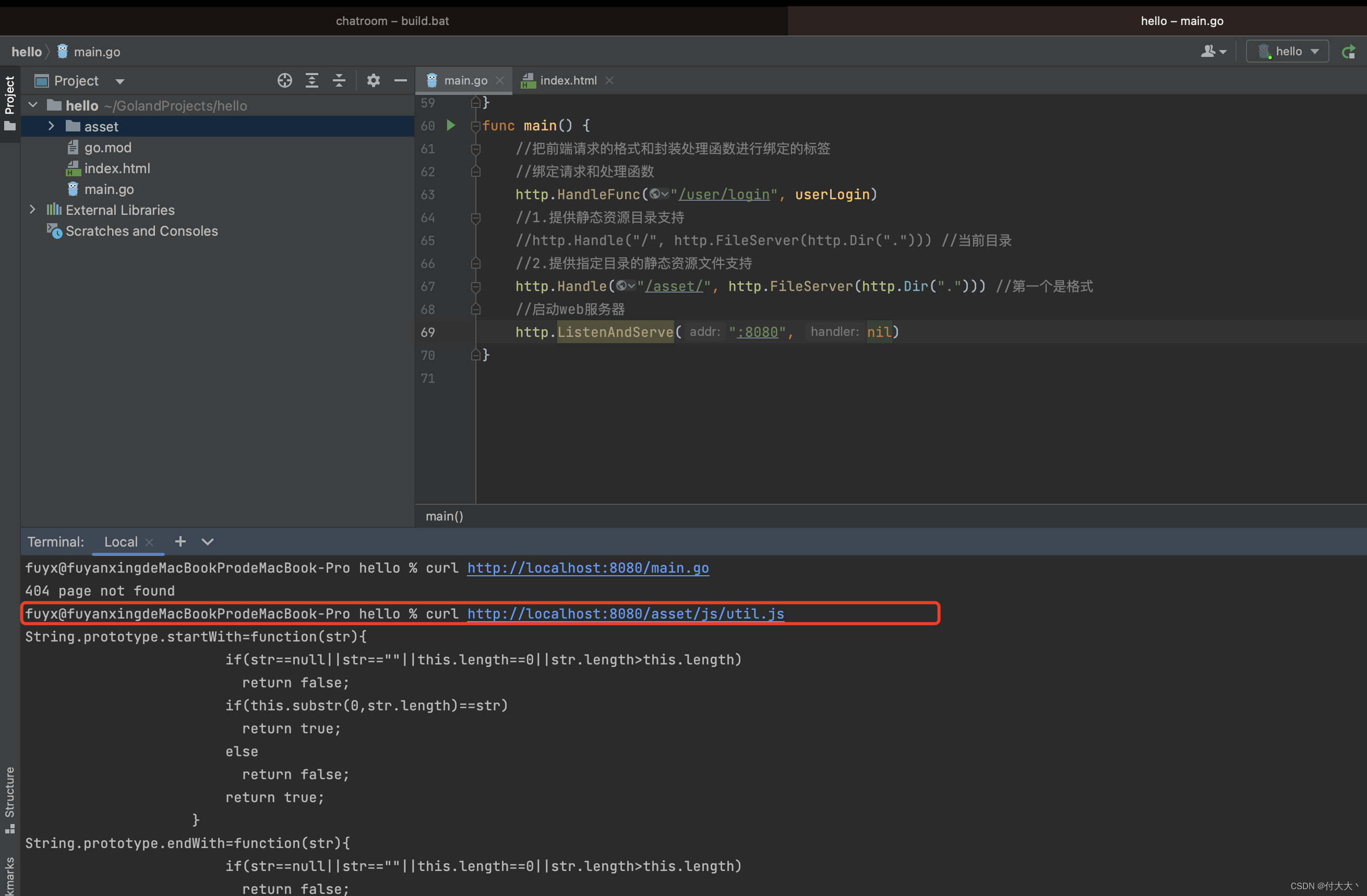Toggle the Project tool window side tab
The height and width of the screenshot is (896, 1367).
[x=10, y=103]
